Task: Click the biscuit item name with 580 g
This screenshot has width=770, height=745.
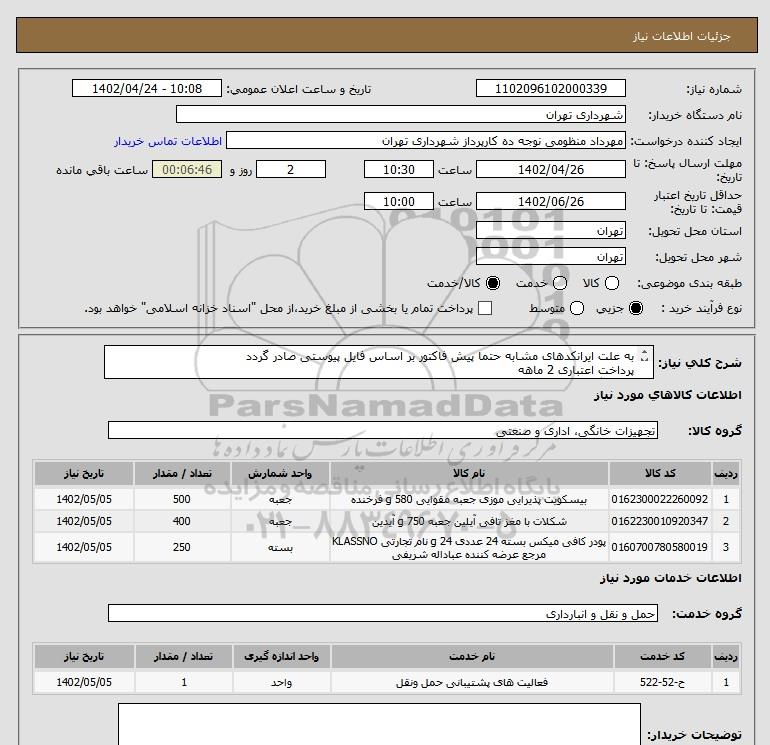Action: [469, 500]
